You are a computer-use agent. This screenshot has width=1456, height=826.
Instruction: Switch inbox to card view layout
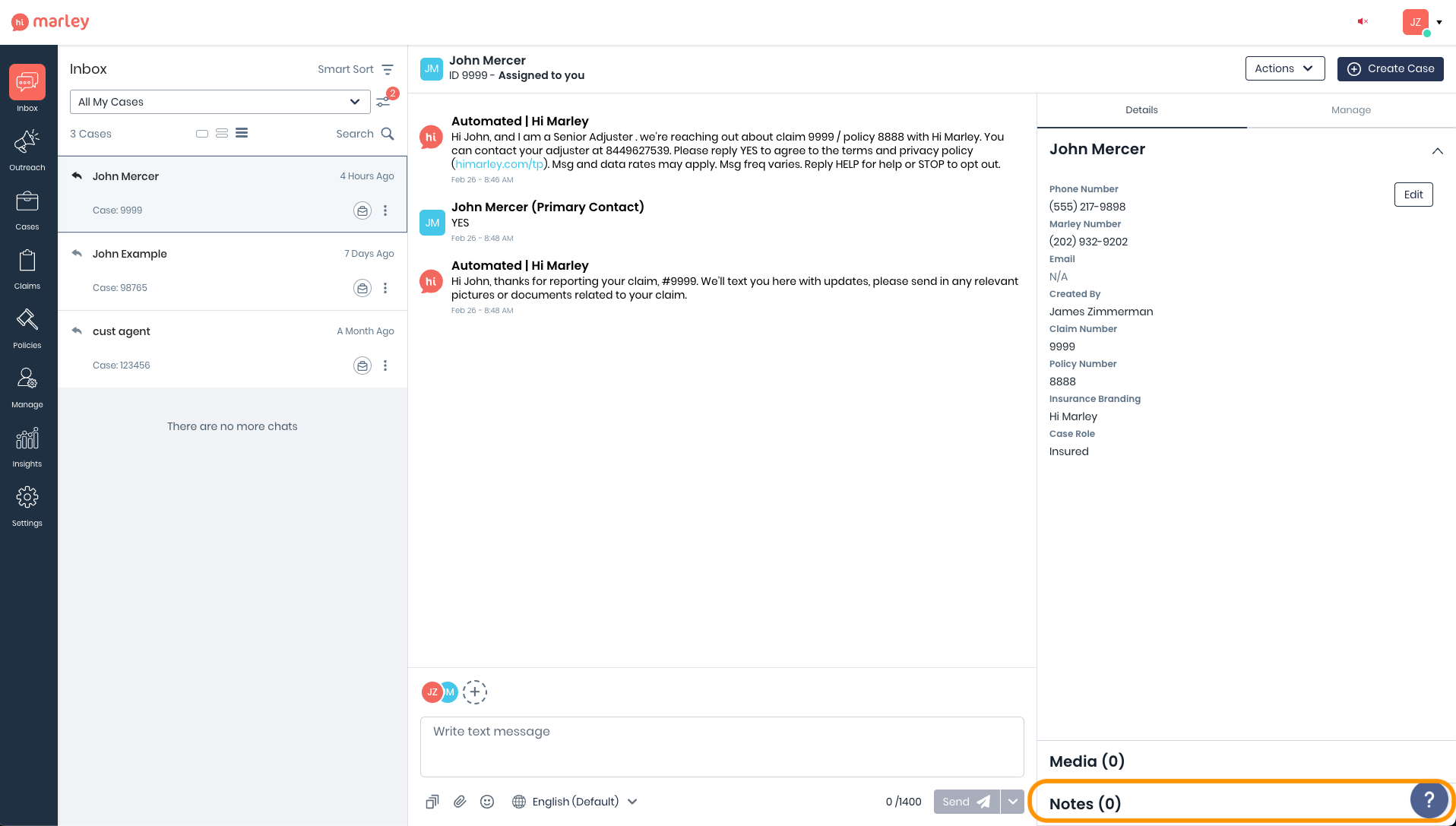tap(202, 133)
